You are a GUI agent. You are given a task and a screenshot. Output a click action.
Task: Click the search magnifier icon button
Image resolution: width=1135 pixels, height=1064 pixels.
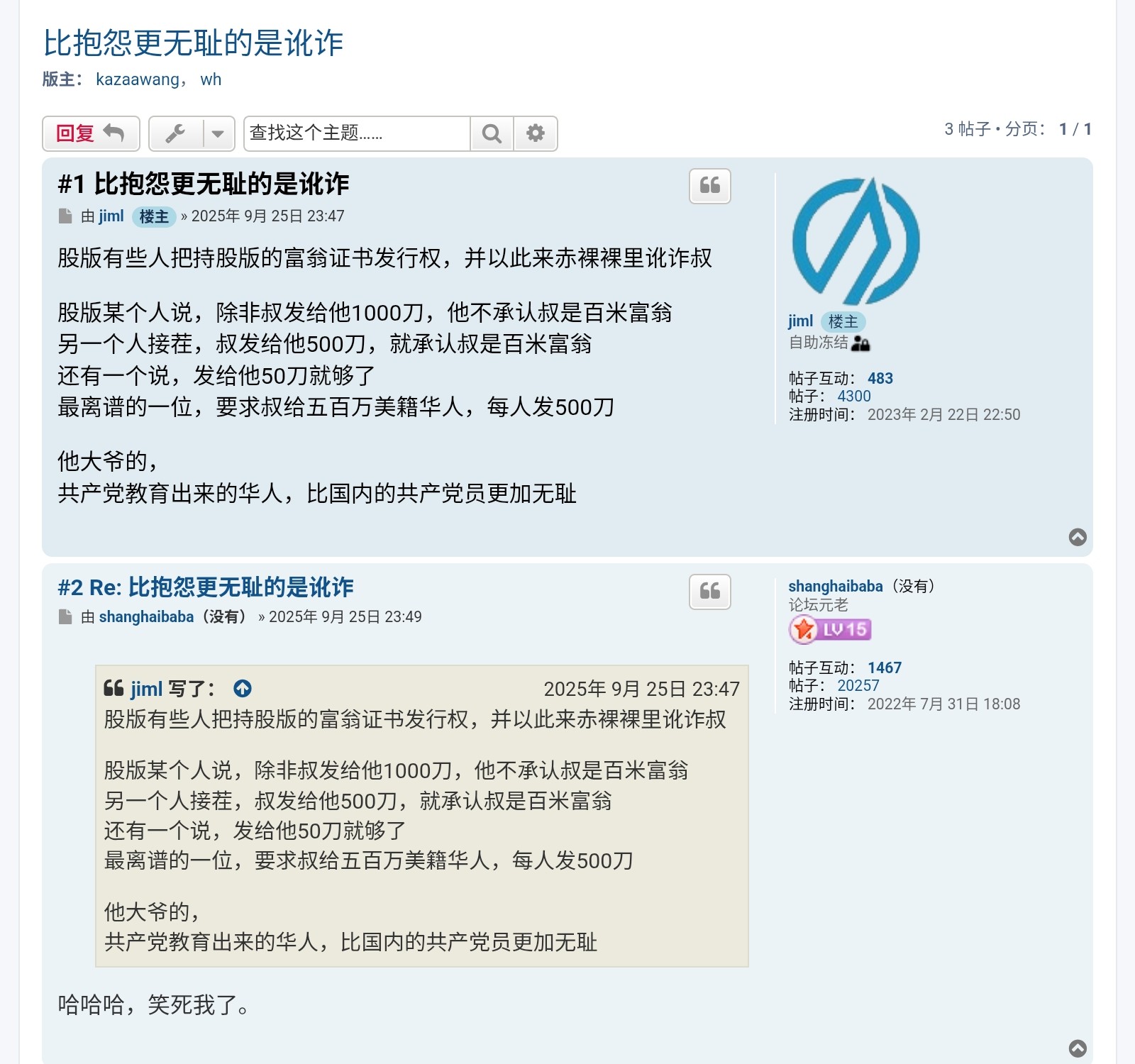[492, 133]
